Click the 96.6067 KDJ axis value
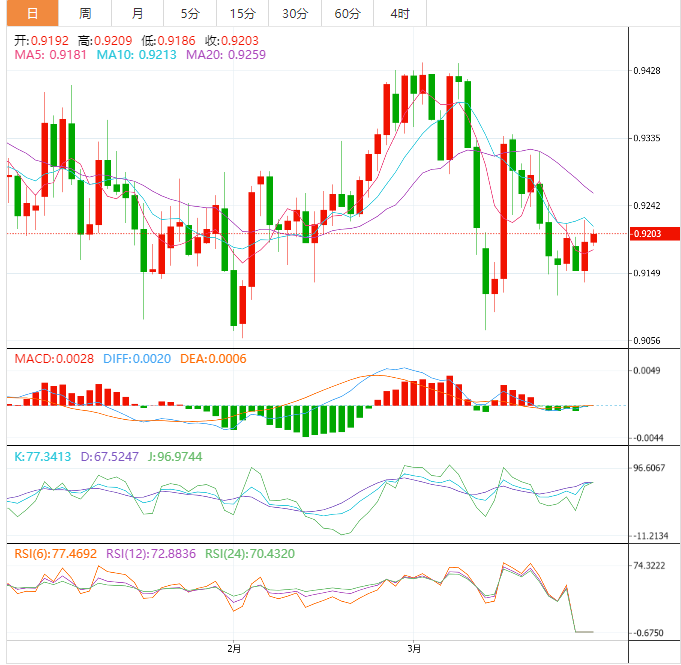 (x=649, y=468)
